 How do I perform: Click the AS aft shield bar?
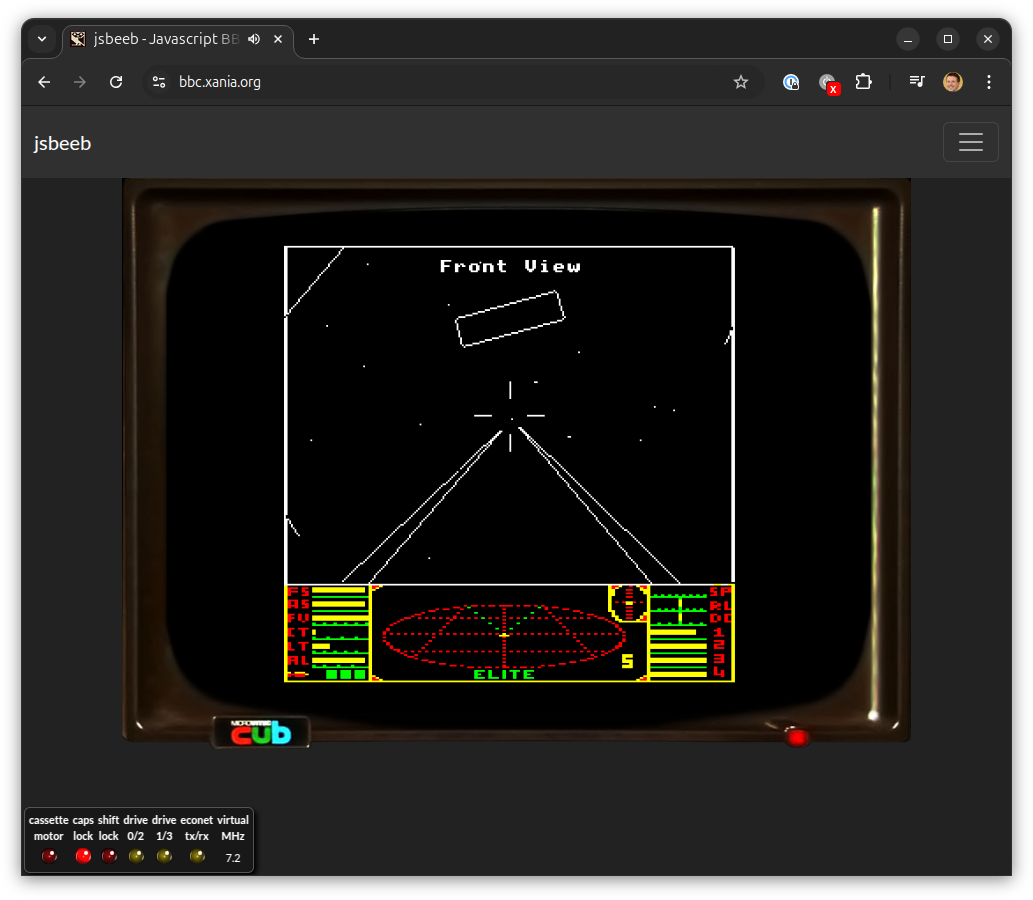coord(339,604)
